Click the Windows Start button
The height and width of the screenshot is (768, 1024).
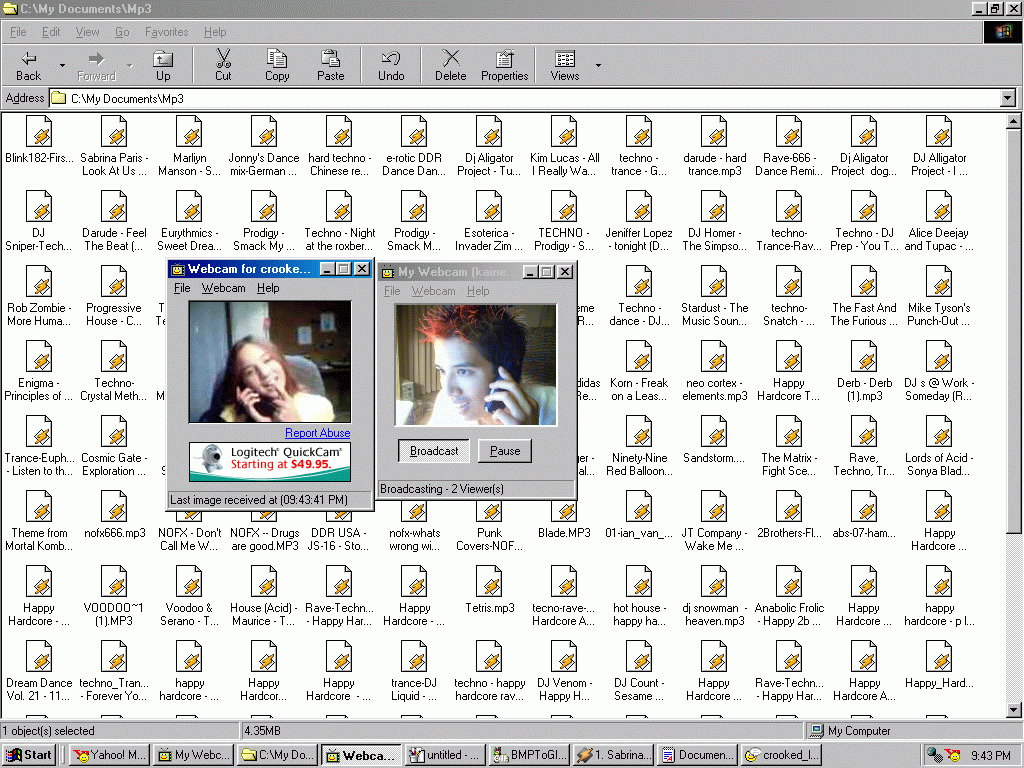click(x=31, y=755)
